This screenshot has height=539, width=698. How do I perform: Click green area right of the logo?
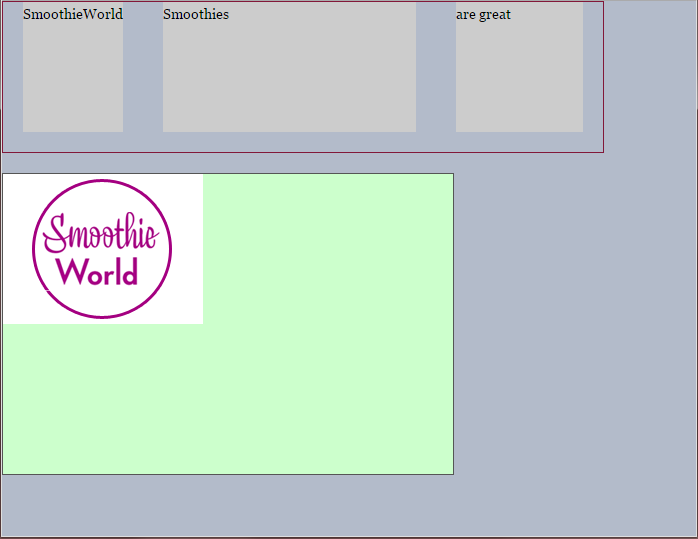pyautogui.click(x=330, y=250)
